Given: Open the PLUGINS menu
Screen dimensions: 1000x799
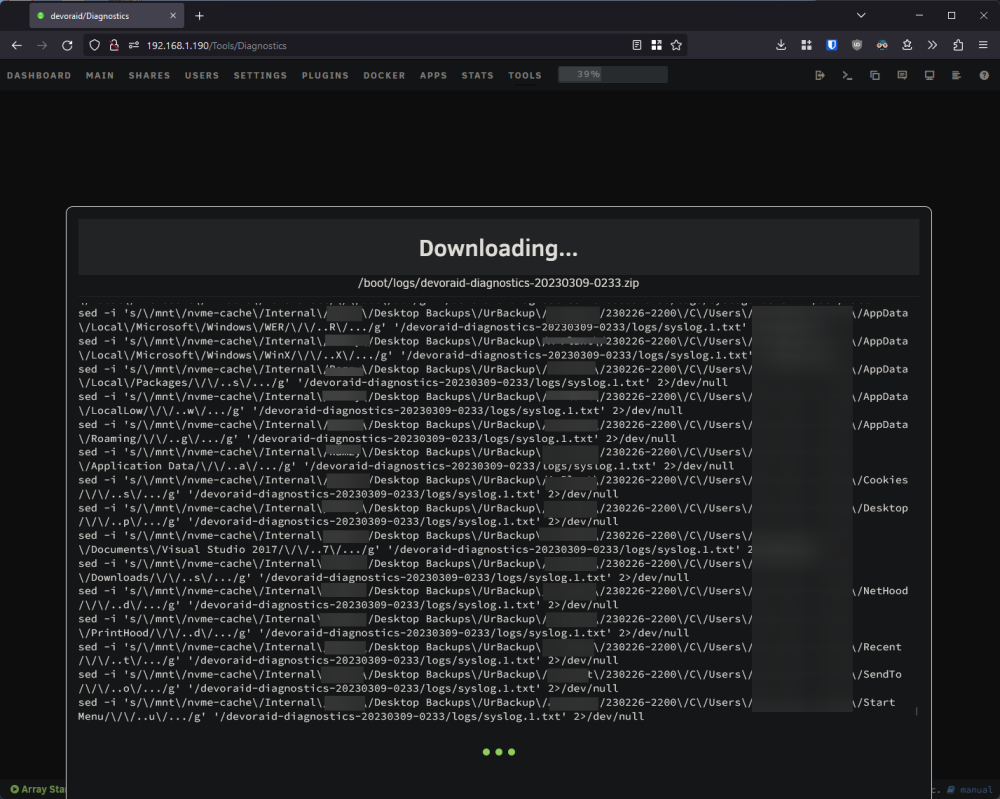Looking at the screenshot, I should tap(325, 75).
